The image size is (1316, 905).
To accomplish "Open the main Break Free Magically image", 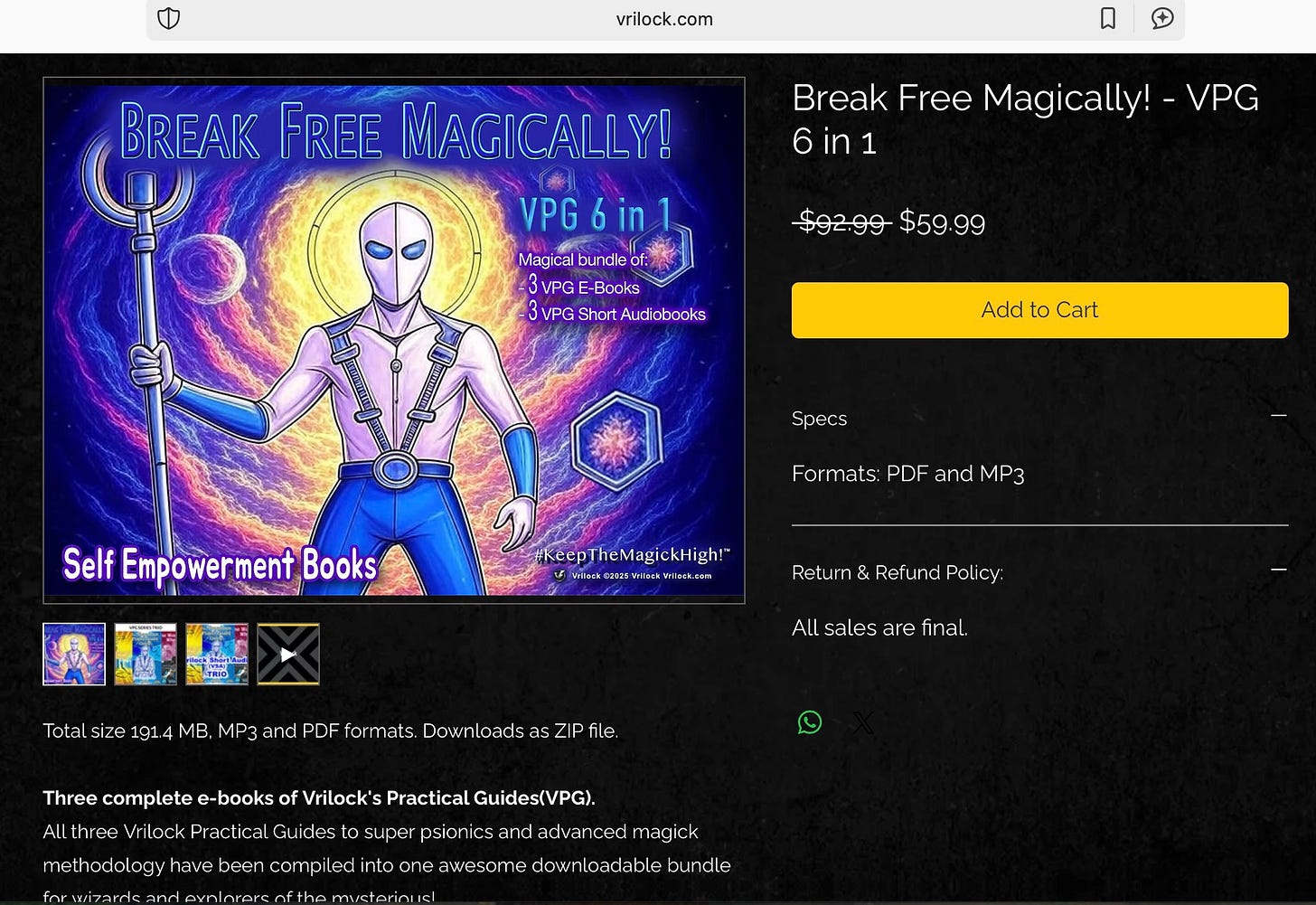I will (394, 340).
